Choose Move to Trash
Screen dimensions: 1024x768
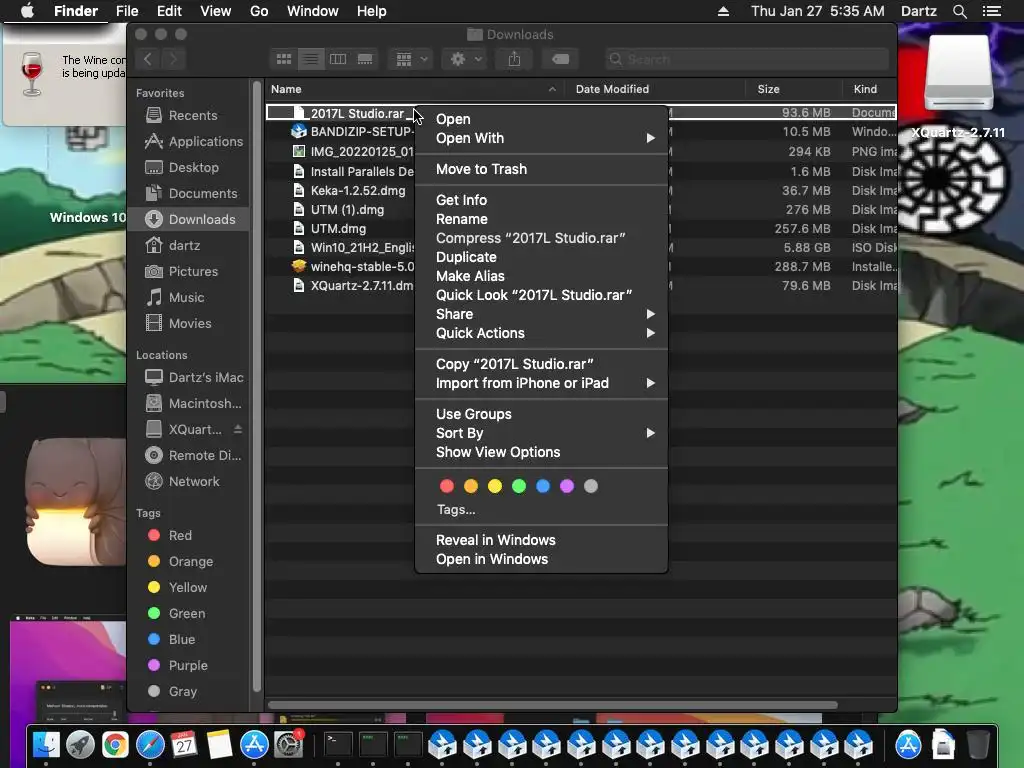(541, 169)
